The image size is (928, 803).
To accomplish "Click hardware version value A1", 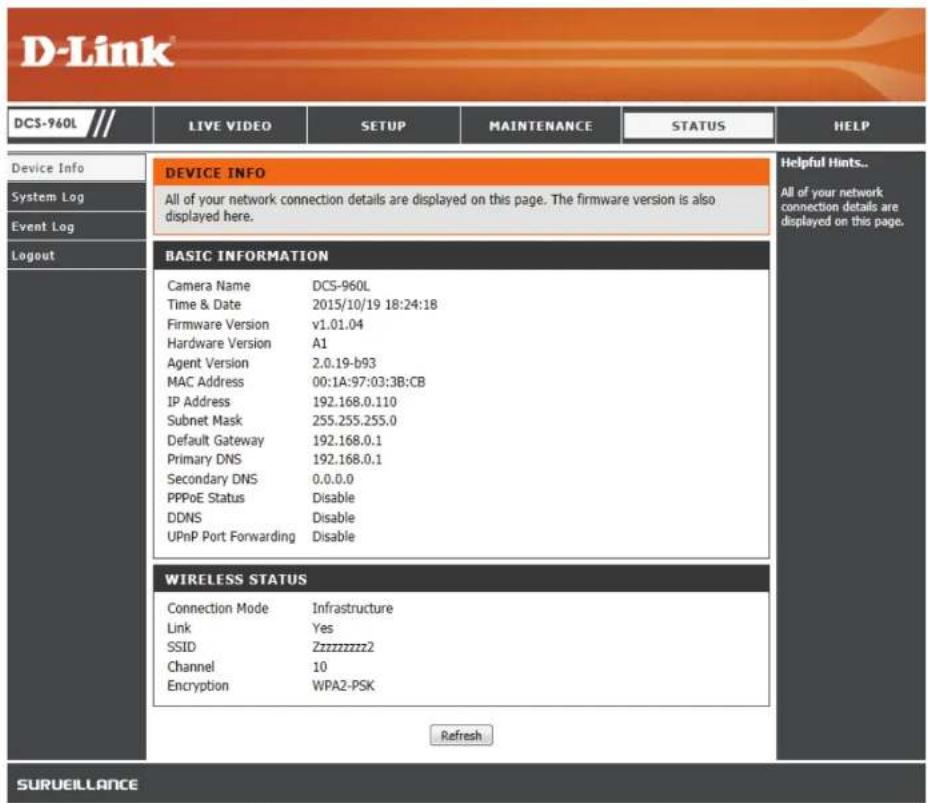I will coord(320,343).
